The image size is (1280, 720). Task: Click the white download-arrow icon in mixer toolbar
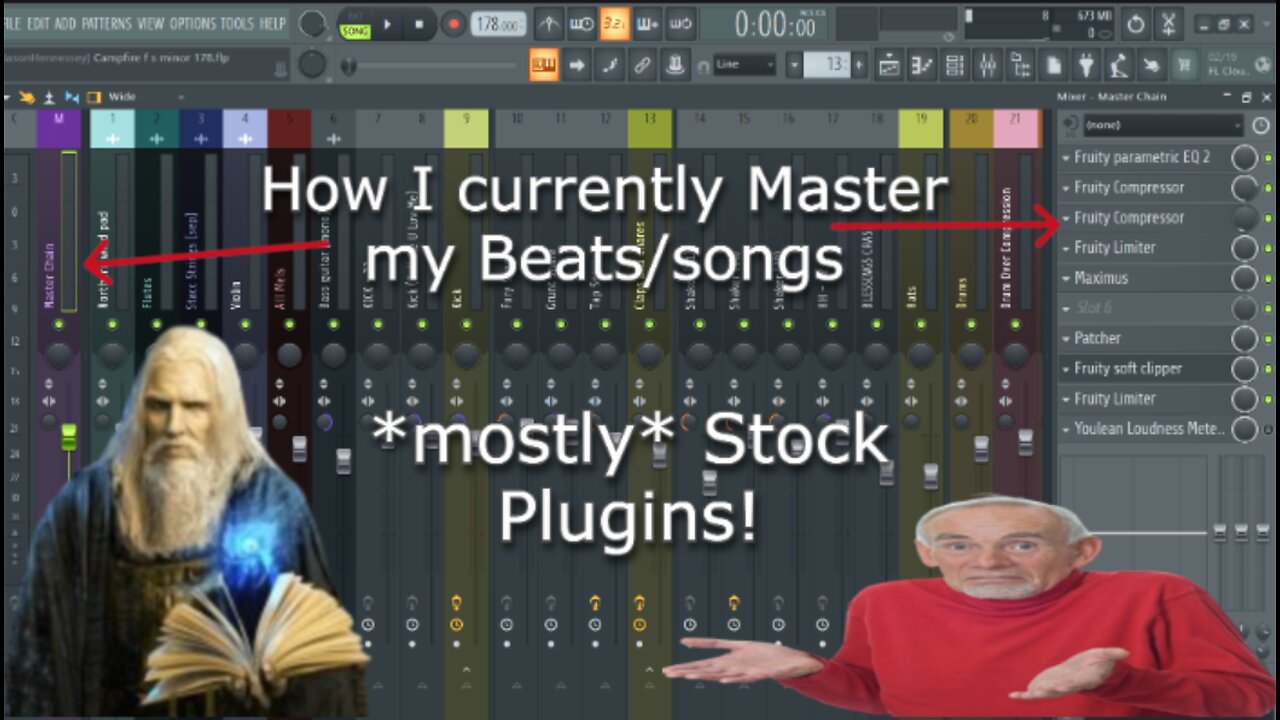tap(49, 97)
